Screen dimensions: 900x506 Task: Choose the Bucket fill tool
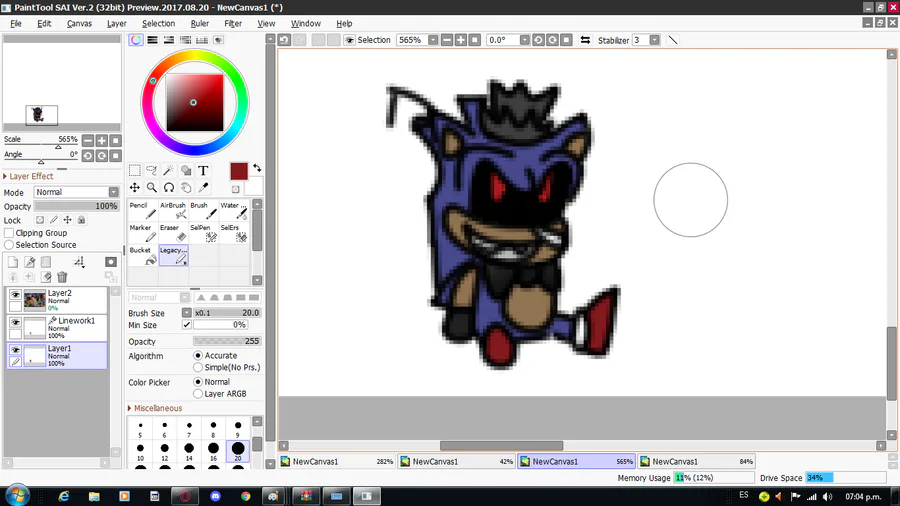[x=142, y=255]
